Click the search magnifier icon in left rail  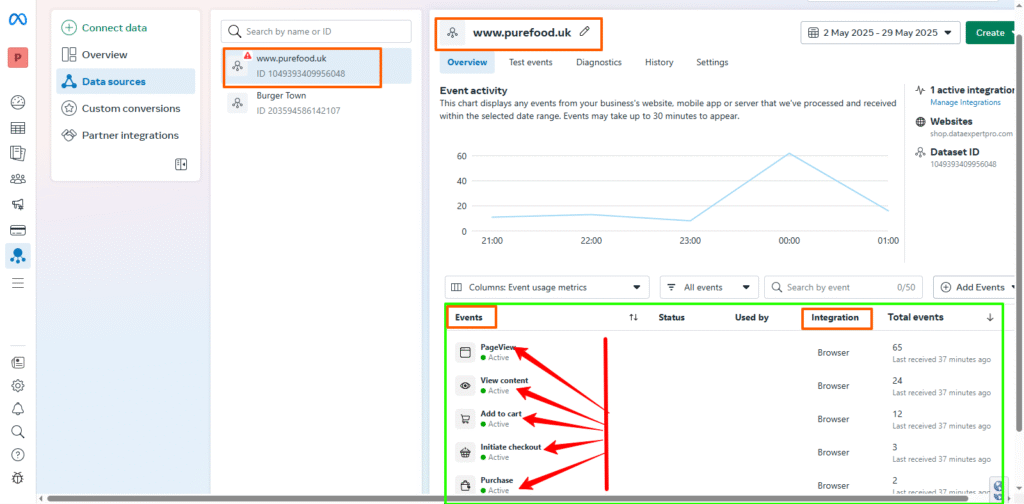[18, 432]
